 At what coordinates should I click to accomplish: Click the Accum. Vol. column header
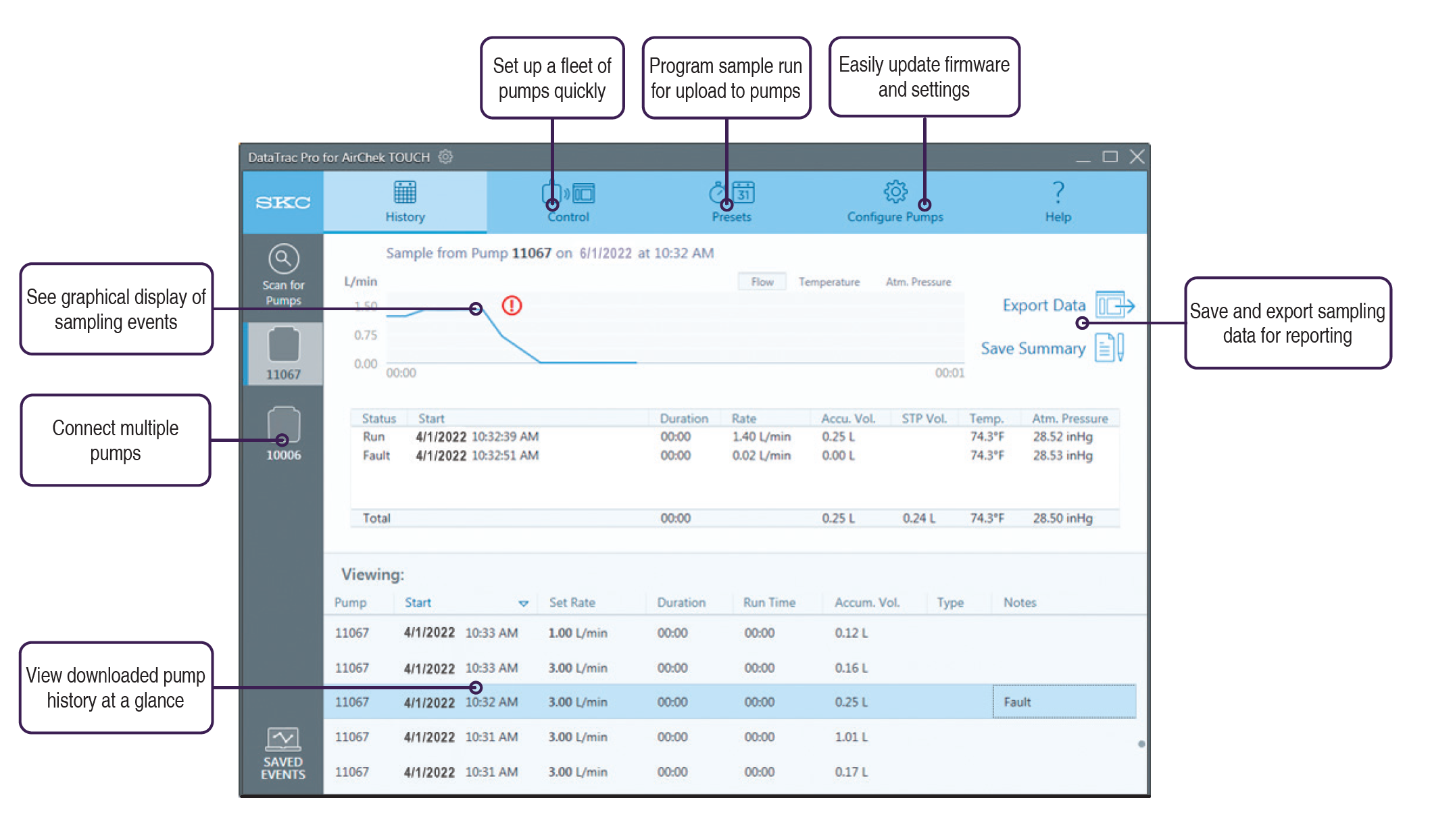tap(867, 602)
